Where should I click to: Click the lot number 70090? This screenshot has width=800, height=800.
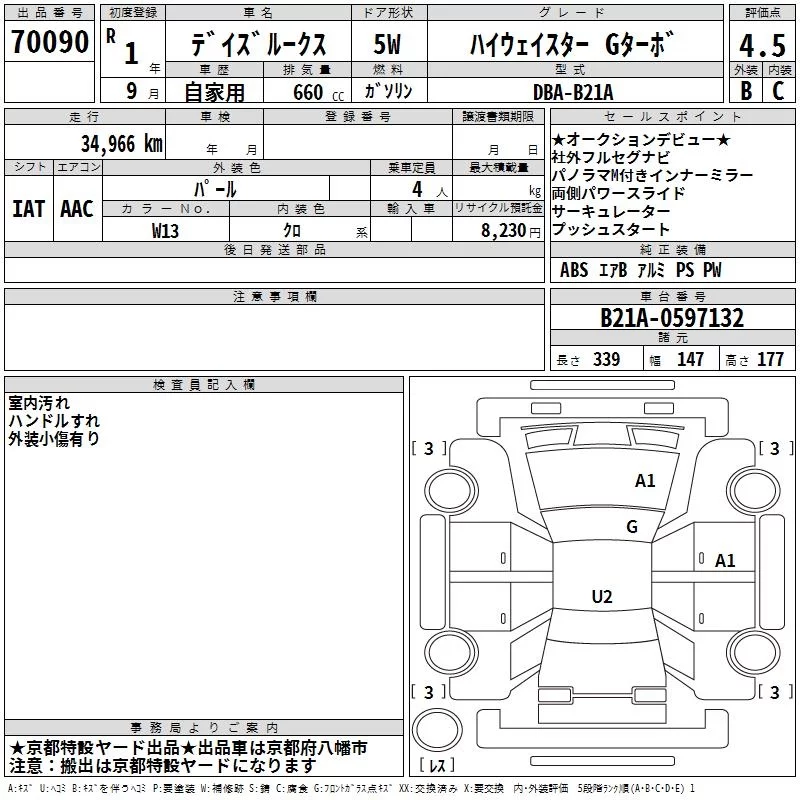(50, 41)
